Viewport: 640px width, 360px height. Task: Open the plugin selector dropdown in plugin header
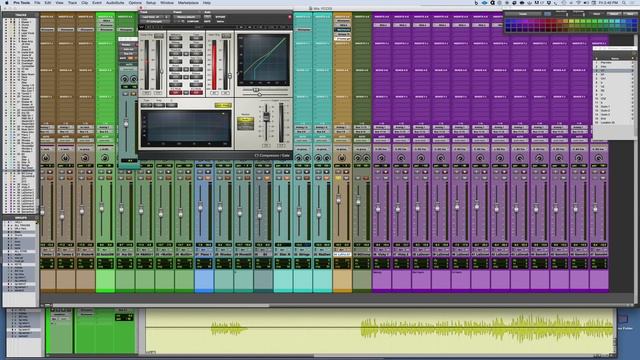click(x=155, y=21)
